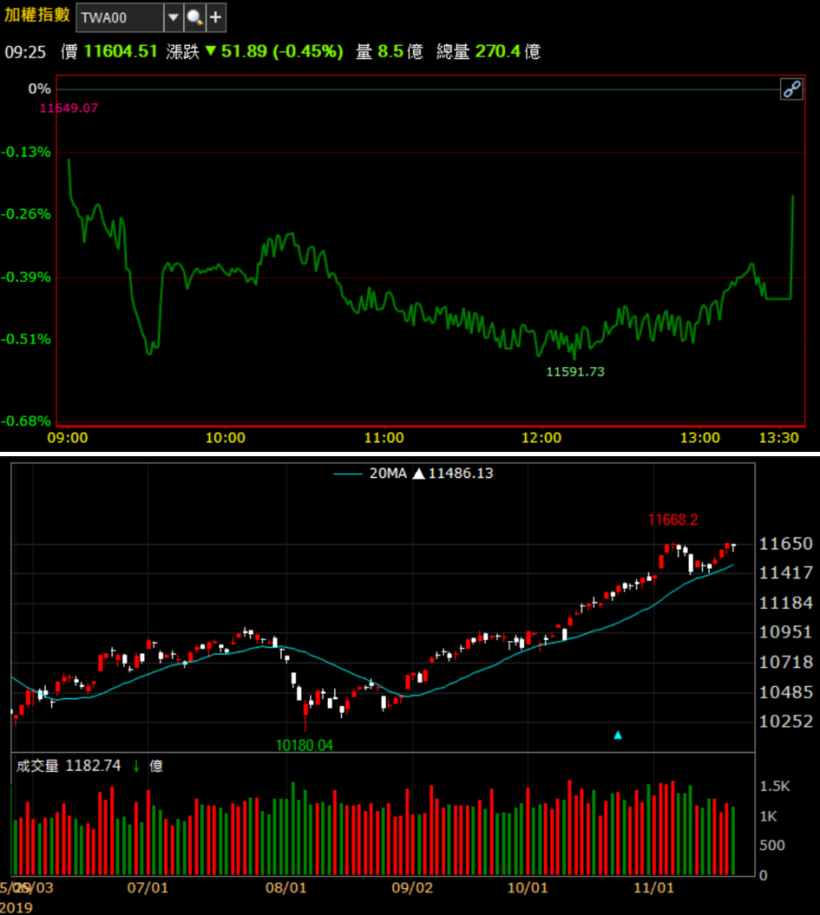This screenshot has height=915, width=820.
Task: Click the 10:00 time axis label
Action: tap(225, 438)
